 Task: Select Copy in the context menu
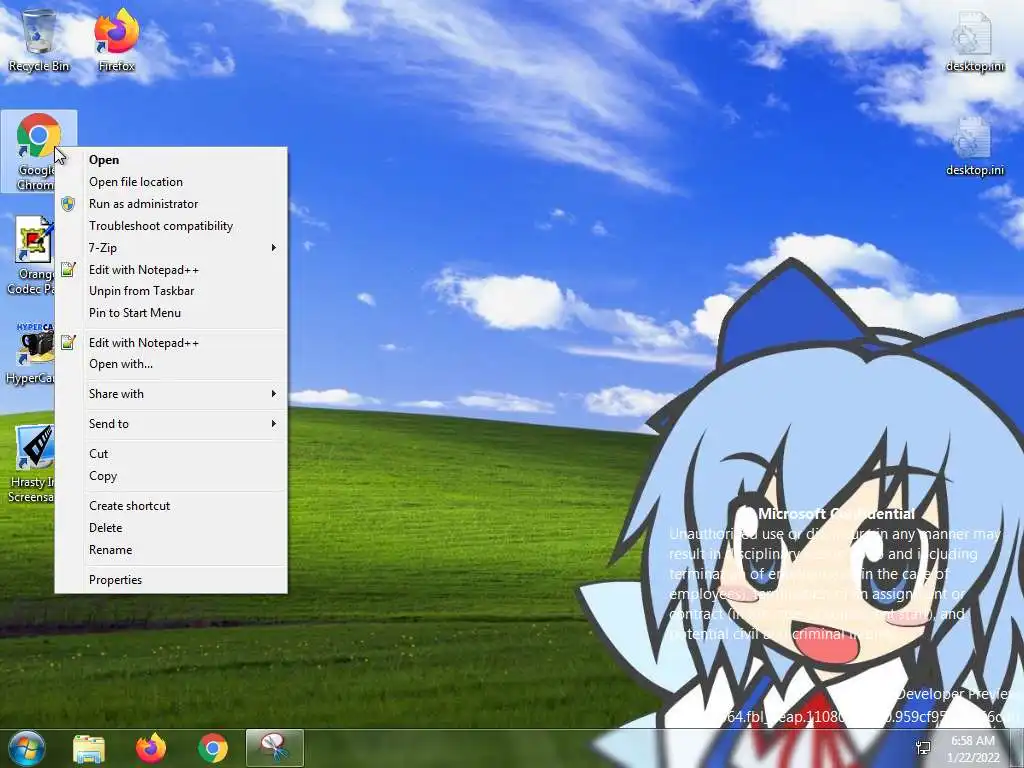tap(171, 476)
